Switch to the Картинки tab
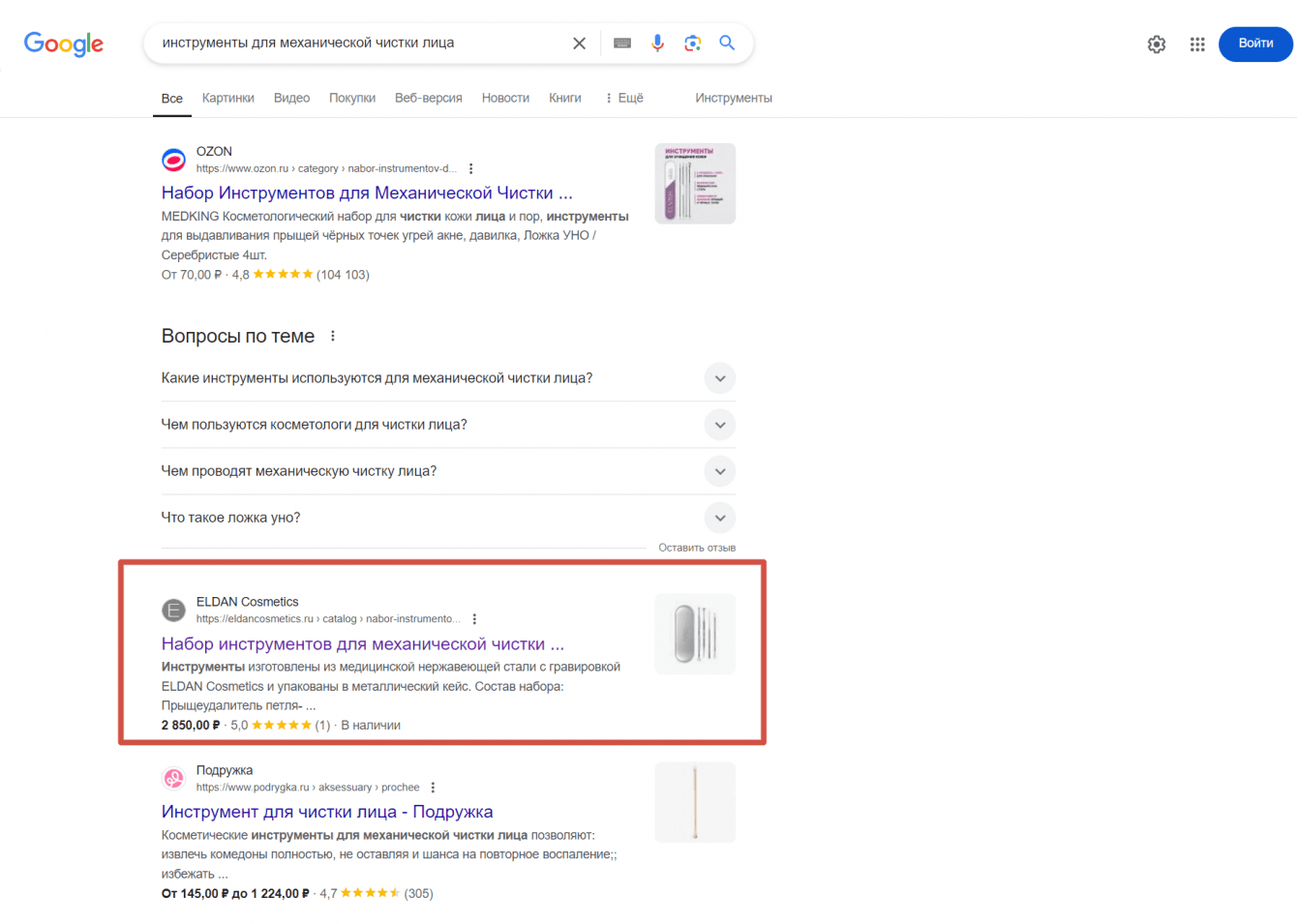1297x924 pixels. pyautogui.click(x=228, y=98)
